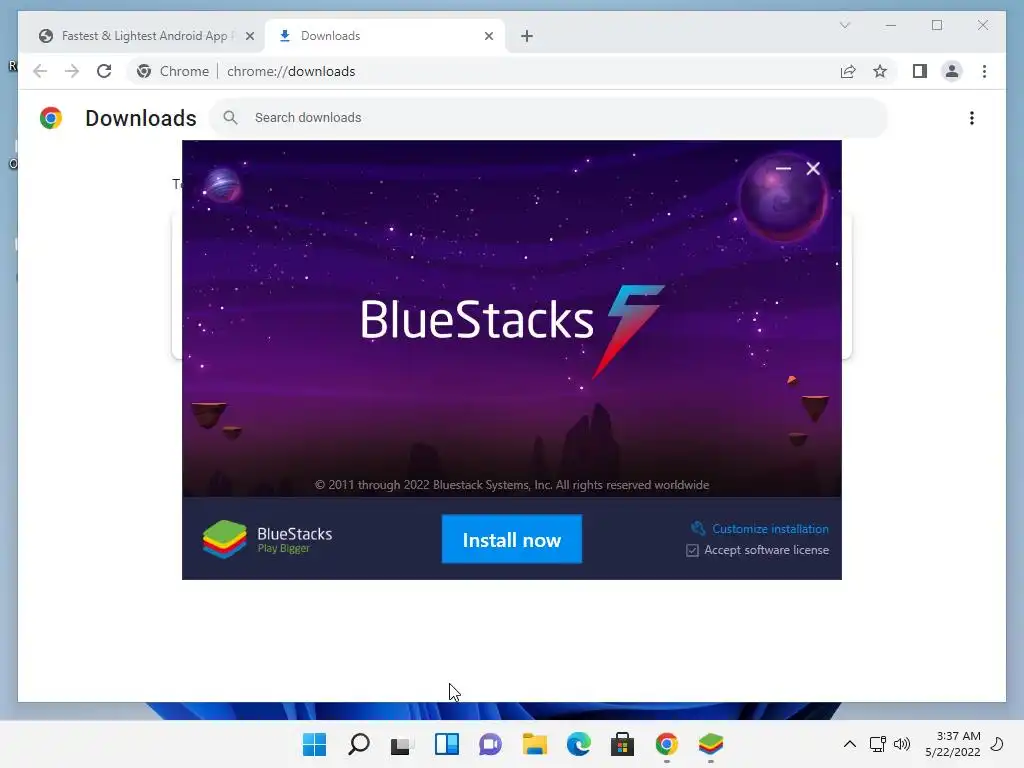The image size is (1024, 768).
Task: Select the Downloads tab
Action: coord(385,36)
